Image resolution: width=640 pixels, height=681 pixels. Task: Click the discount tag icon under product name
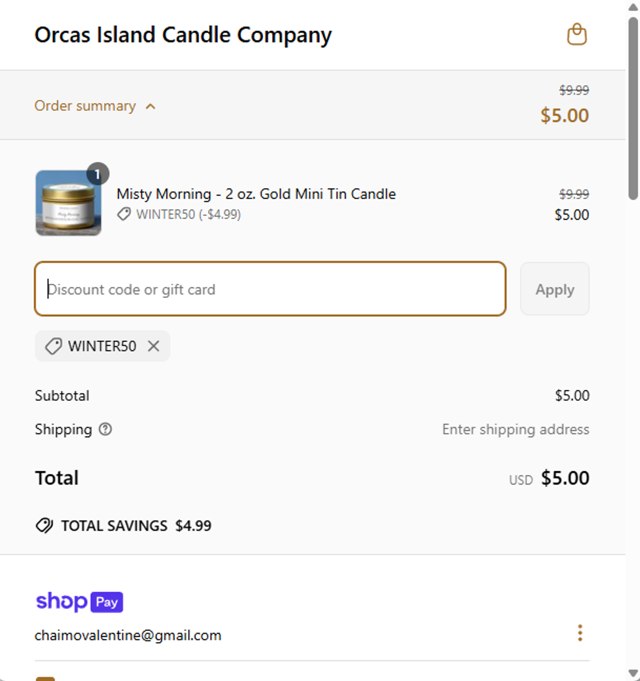tap(124, 214)
